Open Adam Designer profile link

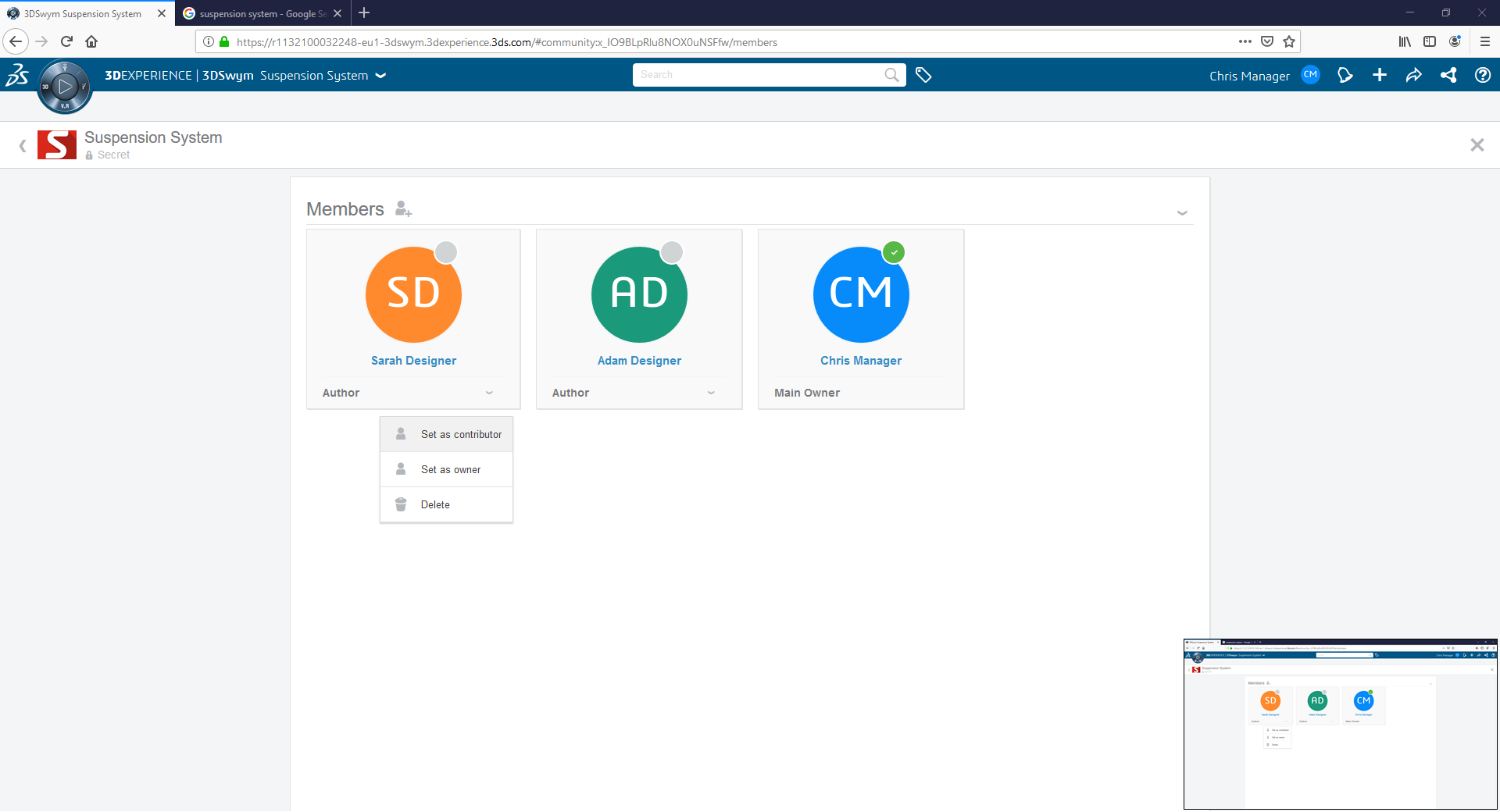tap(639, 361)
